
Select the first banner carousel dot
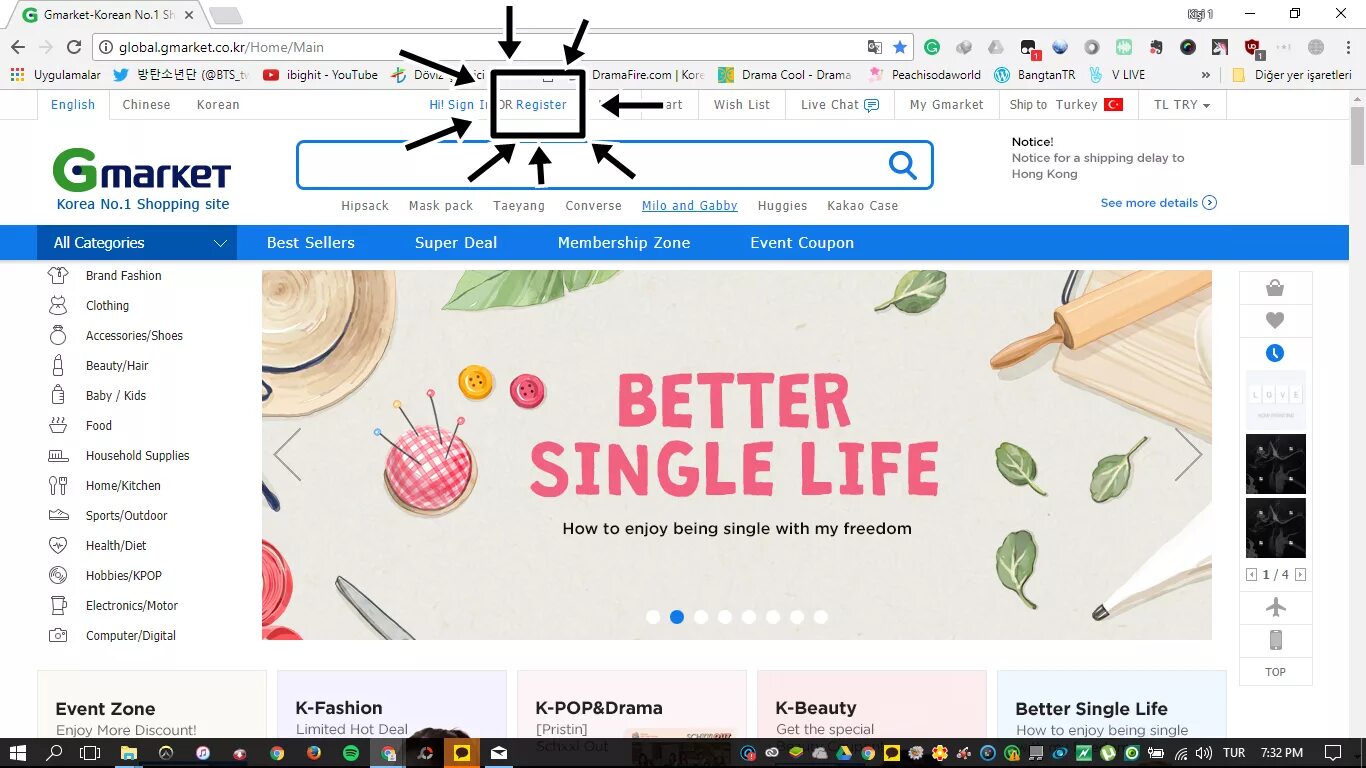point(653,617)
